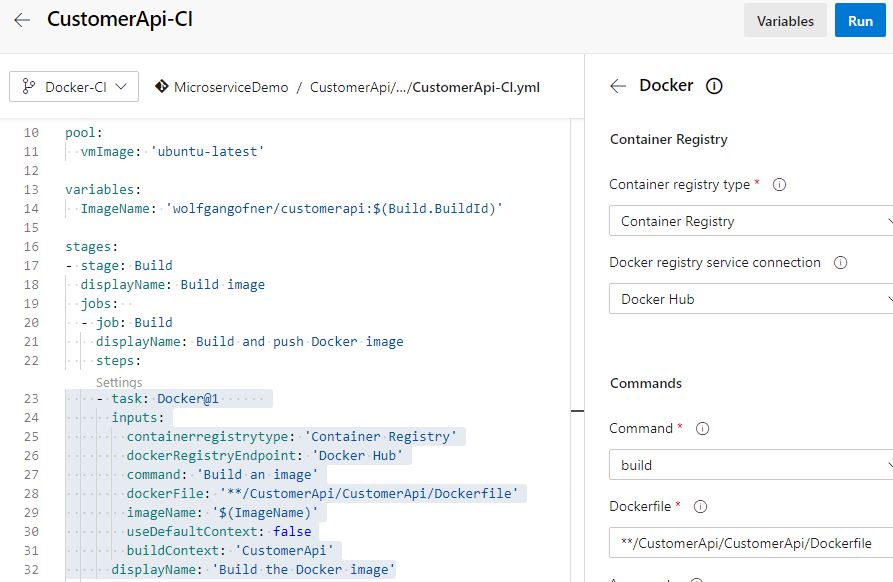Click the repository icon before MicroserviceDemo breadcrumb
Screen dimensions: 893x582
[160, 87]
